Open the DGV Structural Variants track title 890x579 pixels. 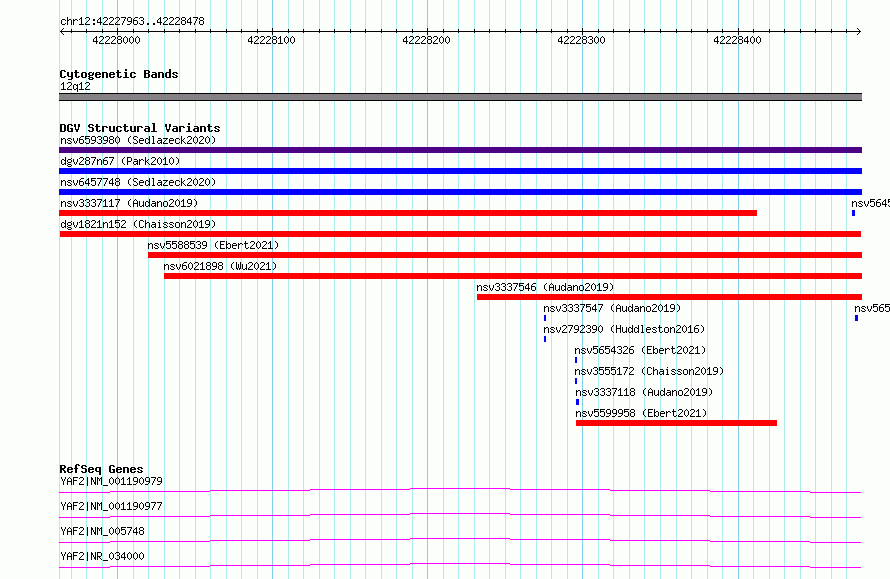coord(140,128)
